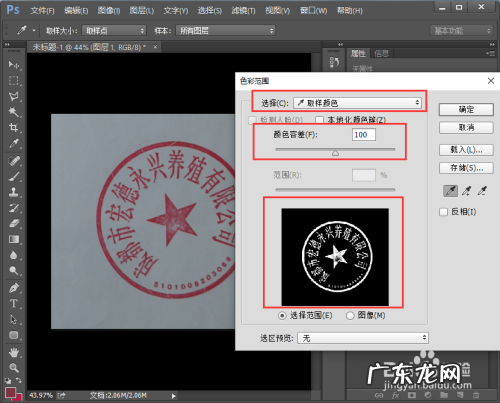Select the Hand tool
This screenshot has width=500, height=403.
[14, 352]
